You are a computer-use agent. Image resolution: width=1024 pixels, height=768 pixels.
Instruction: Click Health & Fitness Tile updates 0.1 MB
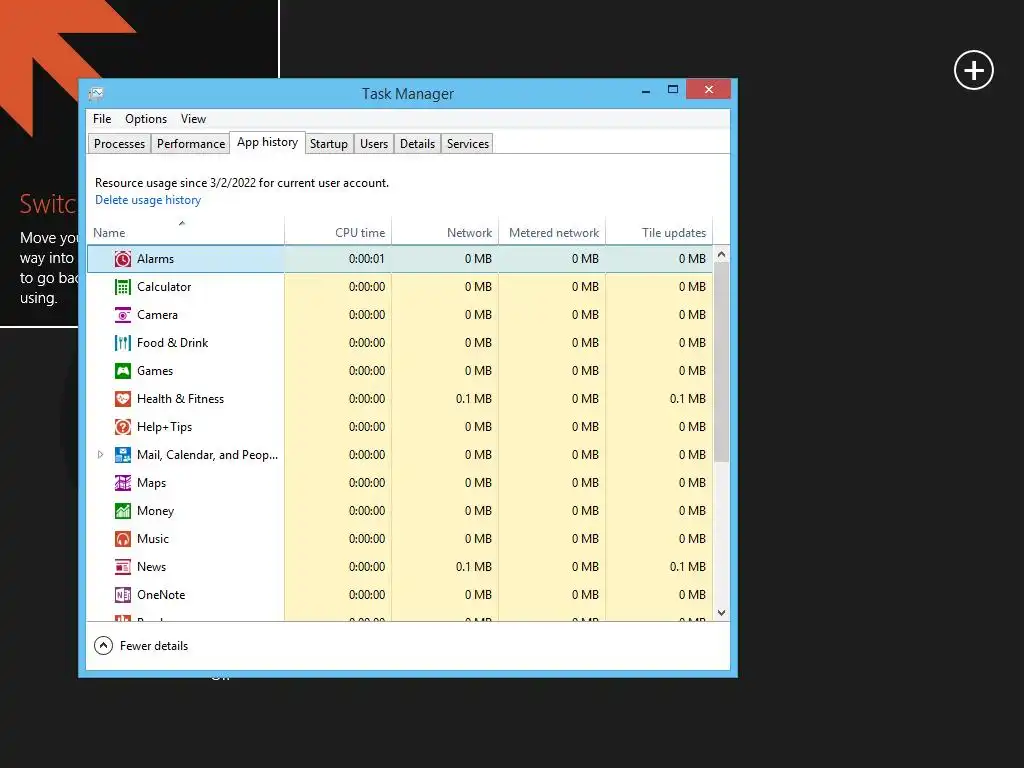[688, 399]
